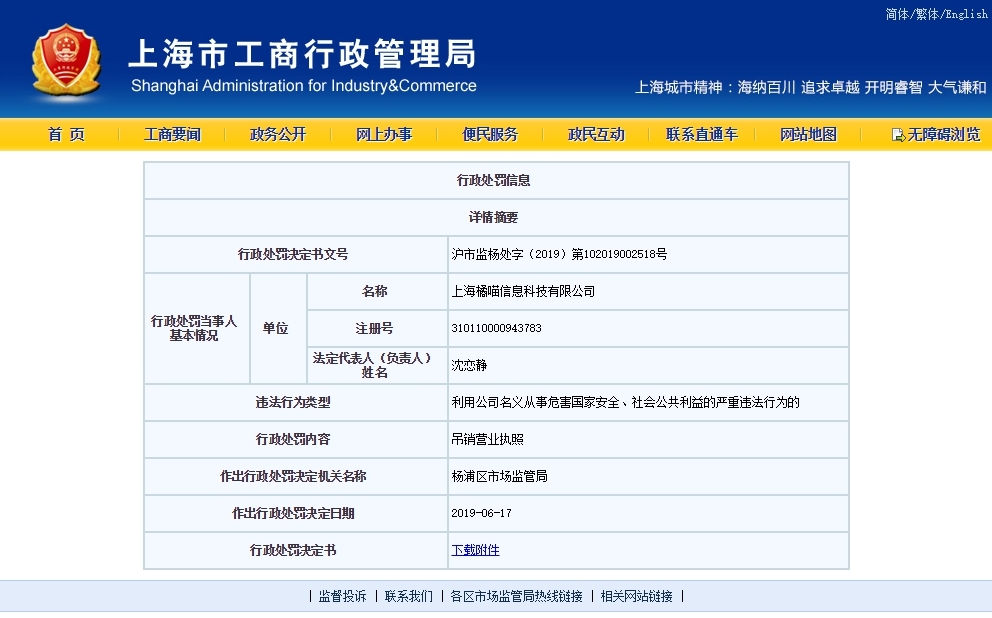This screenshot has height=618, width=992.
Task: Click the 无障碍浏览 accessibility icon
Action: 897,135
